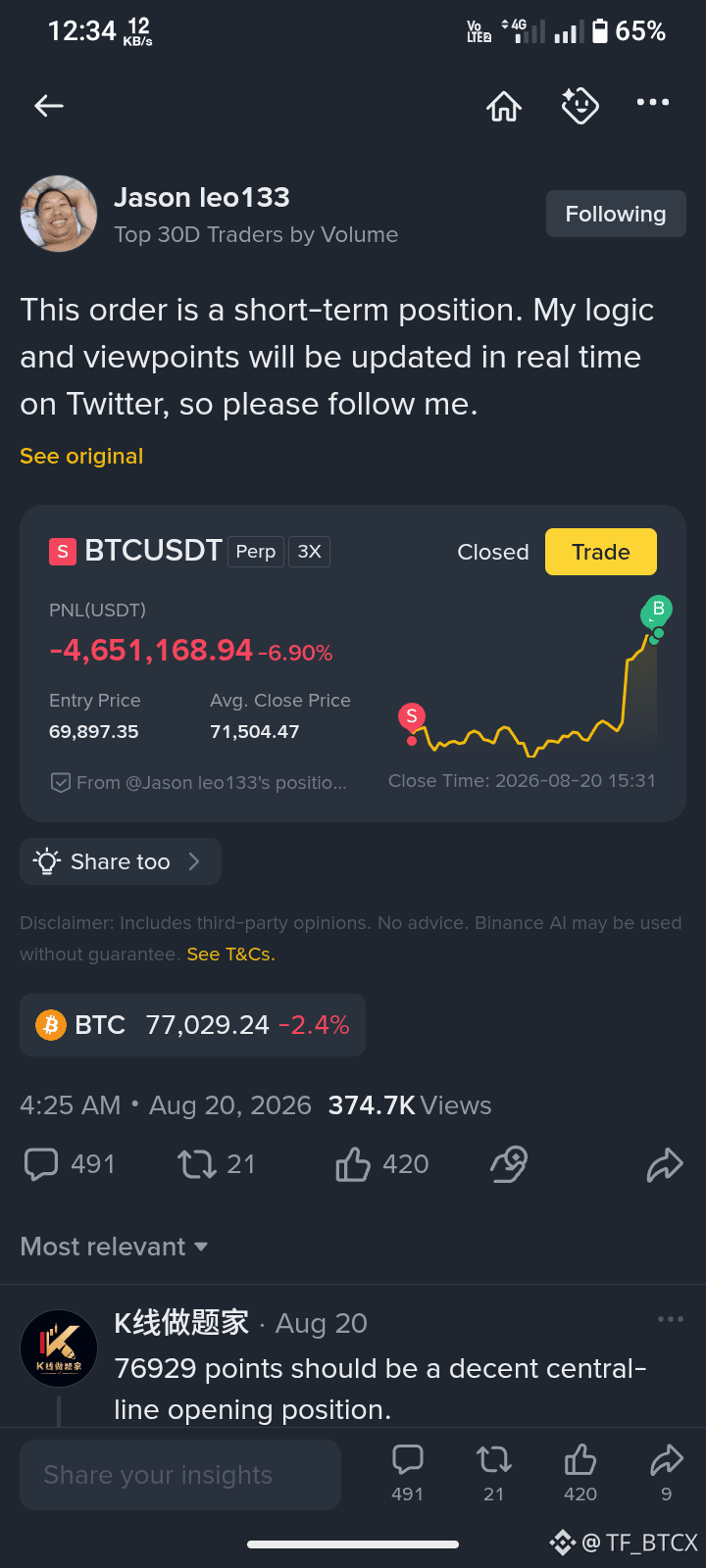The height and width of the screenshot is (1568, 706).
Task: Tap the comment icon showing 491 below post
Action: [41, 1164]
